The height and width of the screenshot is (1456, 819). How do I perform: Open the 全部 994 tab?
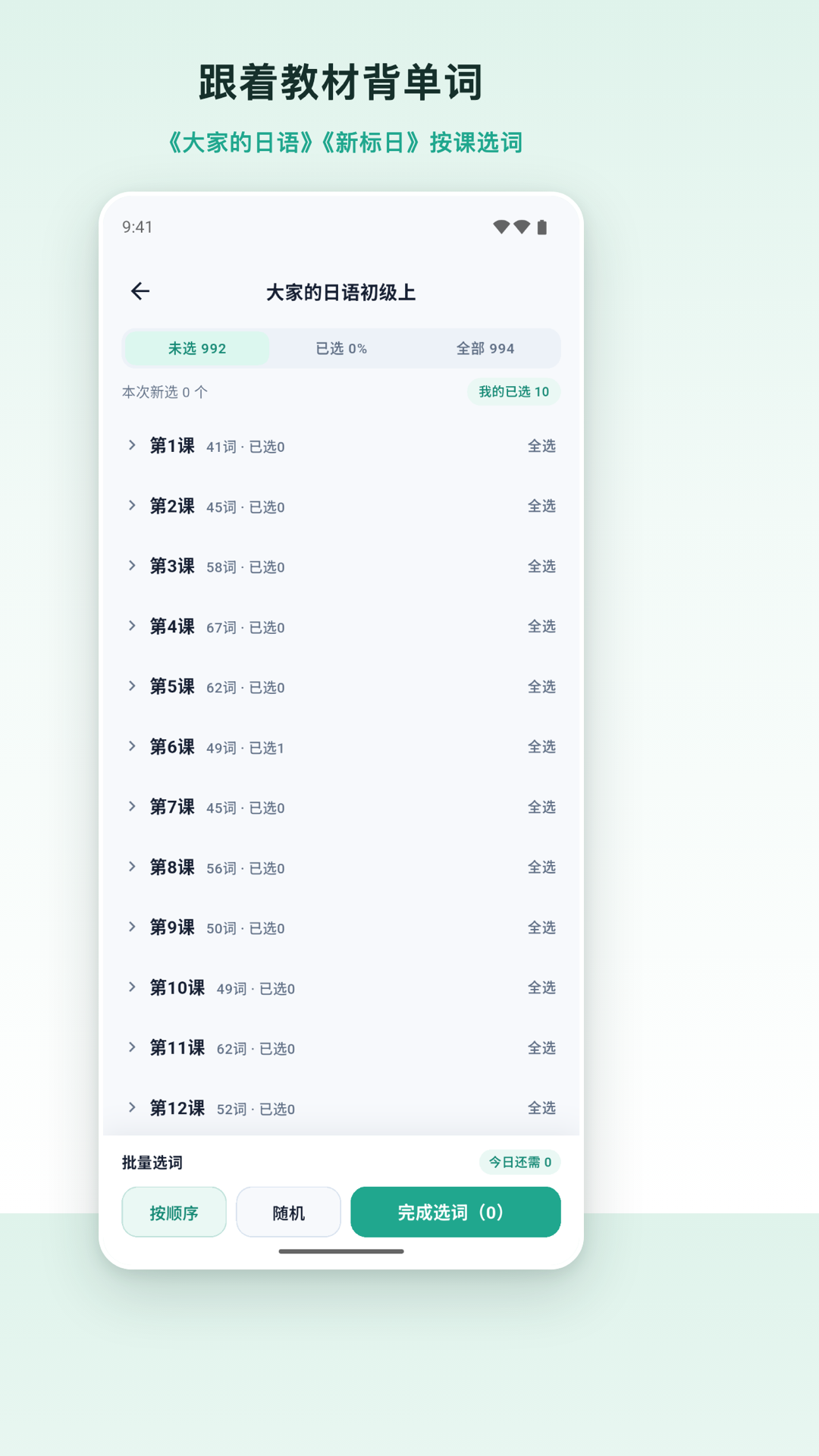(485, 348)
